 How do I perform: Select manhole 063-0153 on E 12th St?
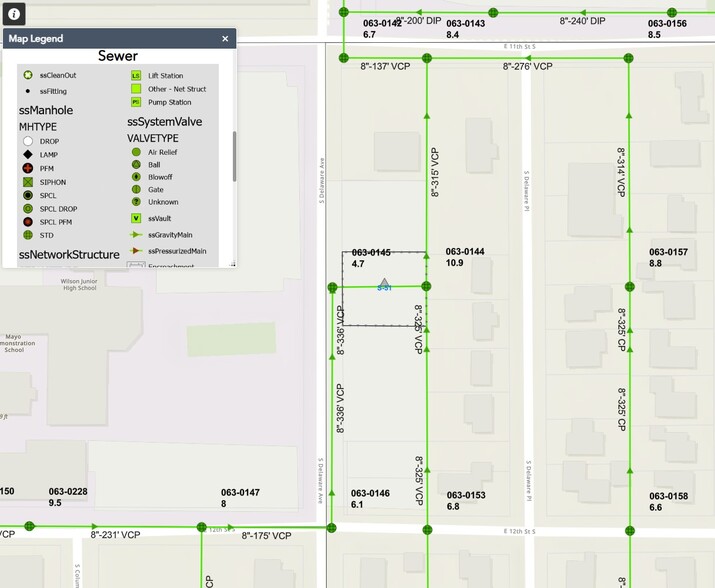tap(427, 529)
